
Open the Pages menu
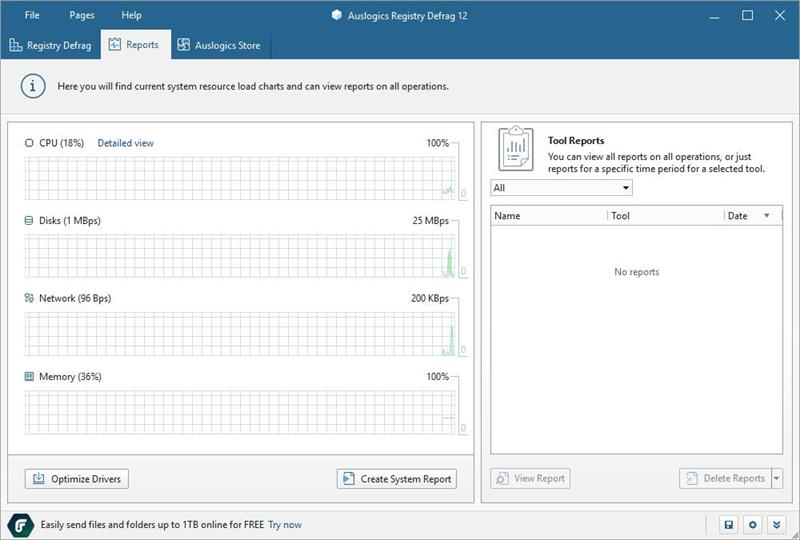pyautogui.click(x=82, y=15)
